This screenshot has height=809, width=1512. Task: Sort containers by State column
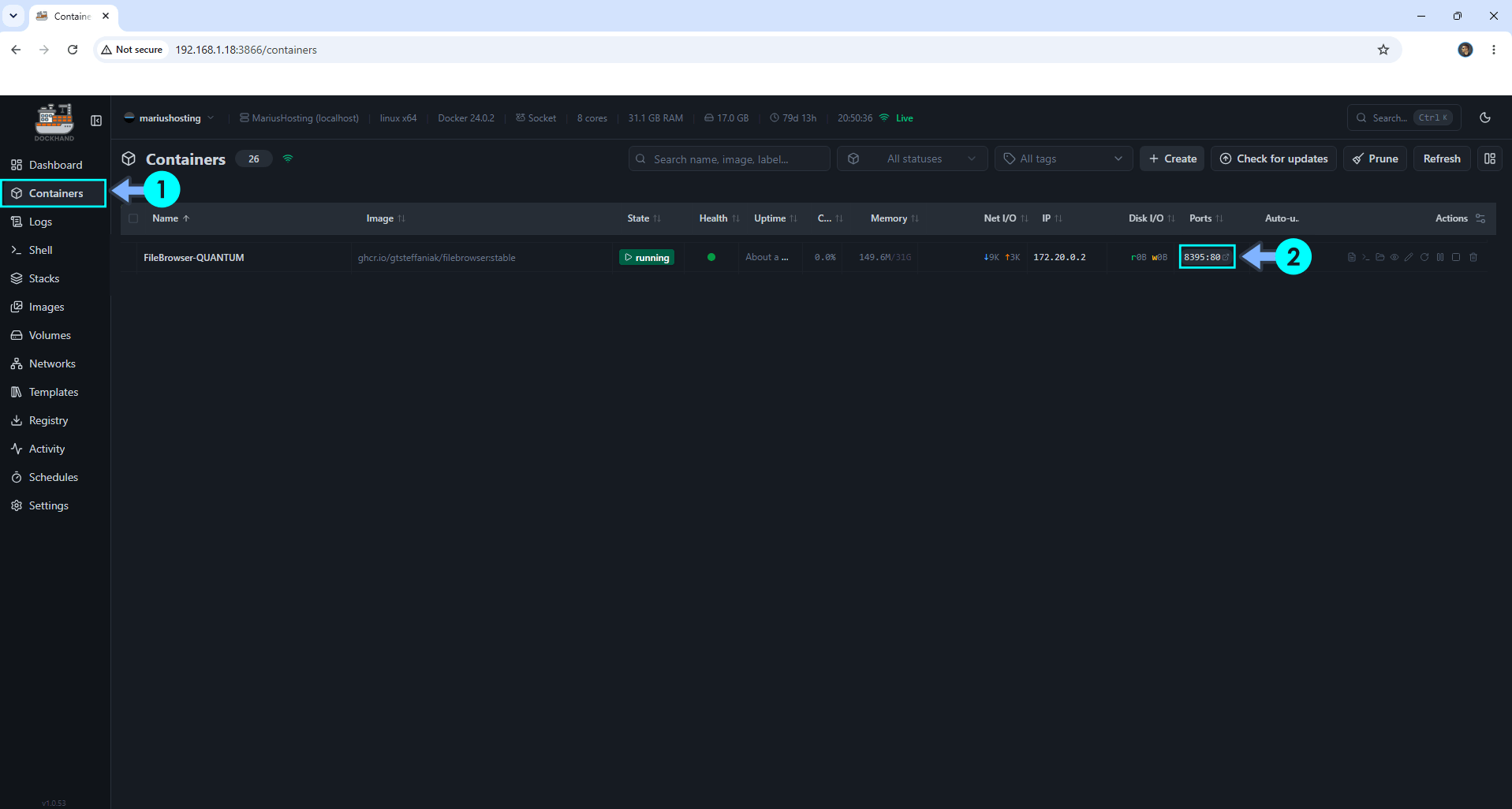[x=644, y=218]
